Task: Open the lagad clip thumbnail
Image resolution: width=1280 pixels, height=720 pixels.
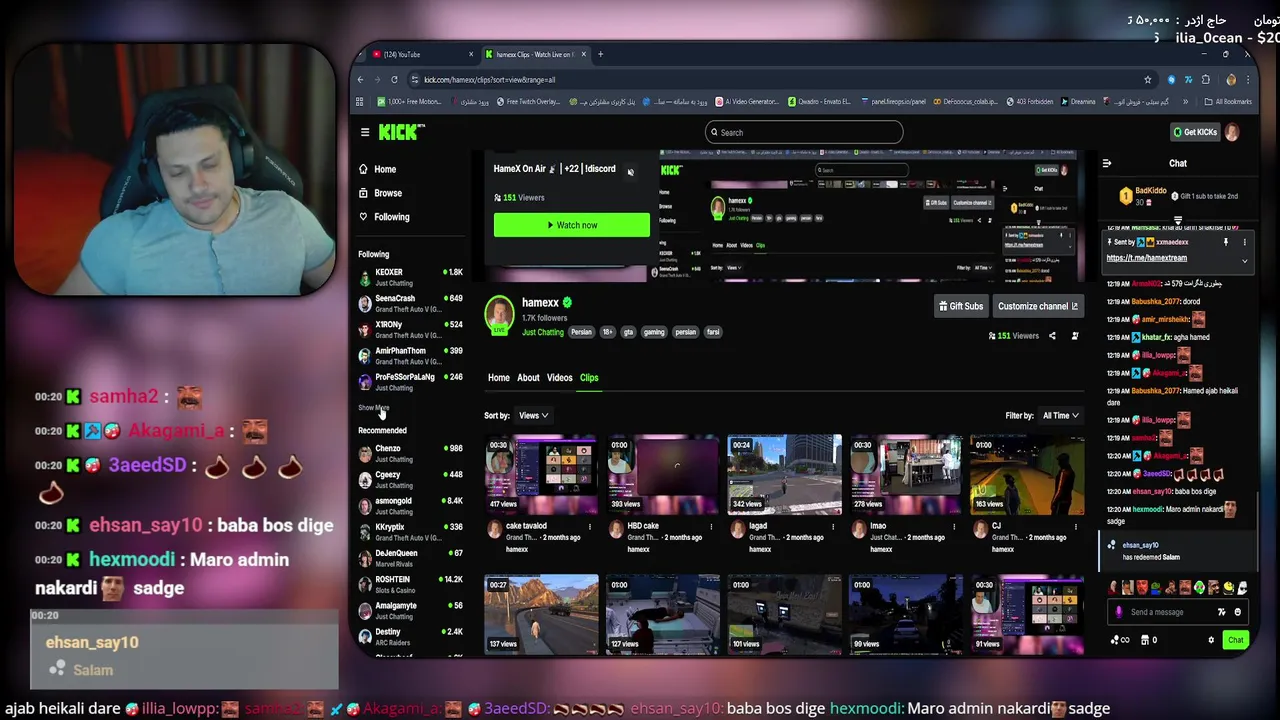Action: pyautogui.click(x=784, y=474)
